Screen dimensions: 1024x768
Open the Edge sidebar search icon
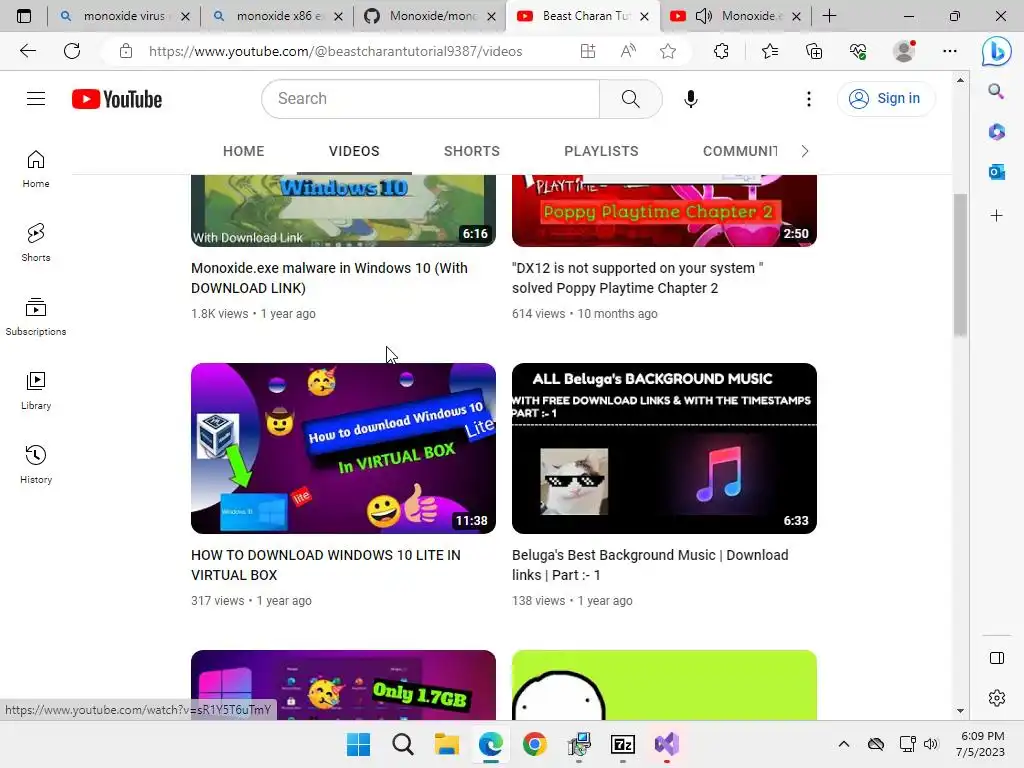(x=996, y=91)
